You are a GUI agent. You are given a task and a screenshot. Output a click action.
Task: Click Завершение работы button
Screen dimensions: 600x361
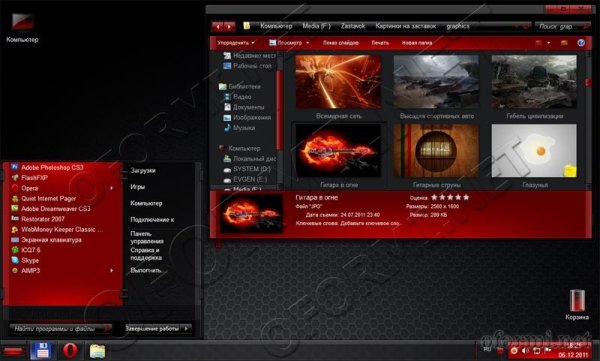point(153,328)
